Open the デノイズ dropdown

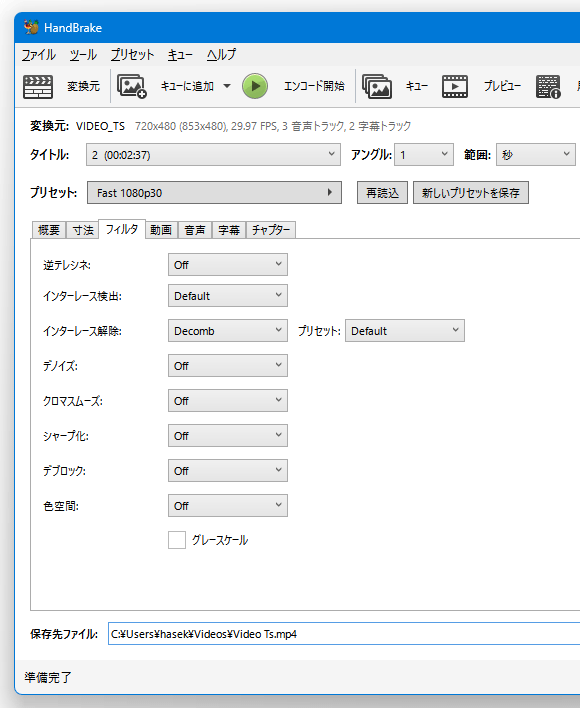click(x=227, y=366)
